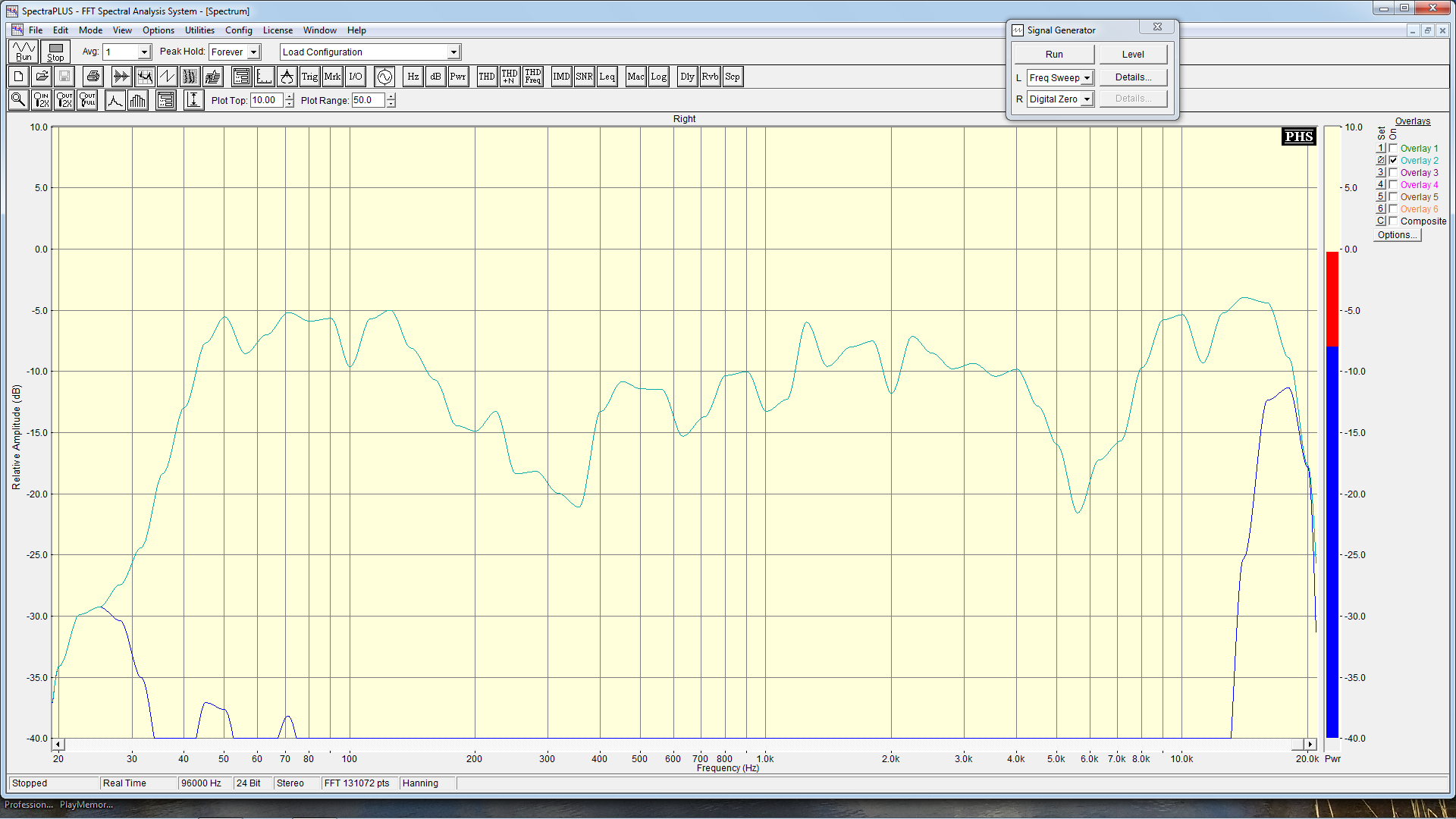This screenshot has height=819, width=1456.
Task: Click the I/O toolbar button
Action: 355,77
